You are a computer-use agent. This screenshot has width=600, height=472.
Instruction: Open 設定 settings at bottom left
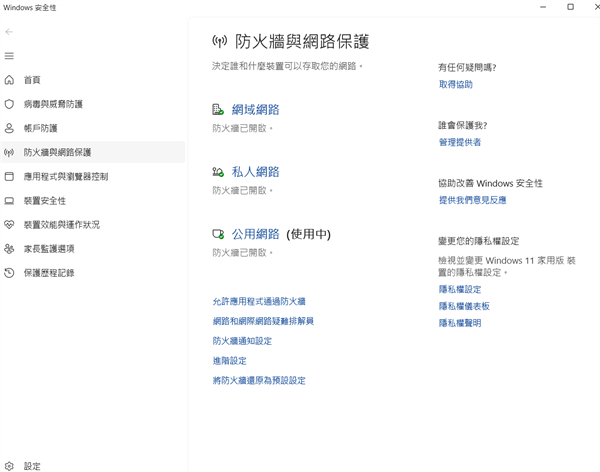[x=32, y=466]
